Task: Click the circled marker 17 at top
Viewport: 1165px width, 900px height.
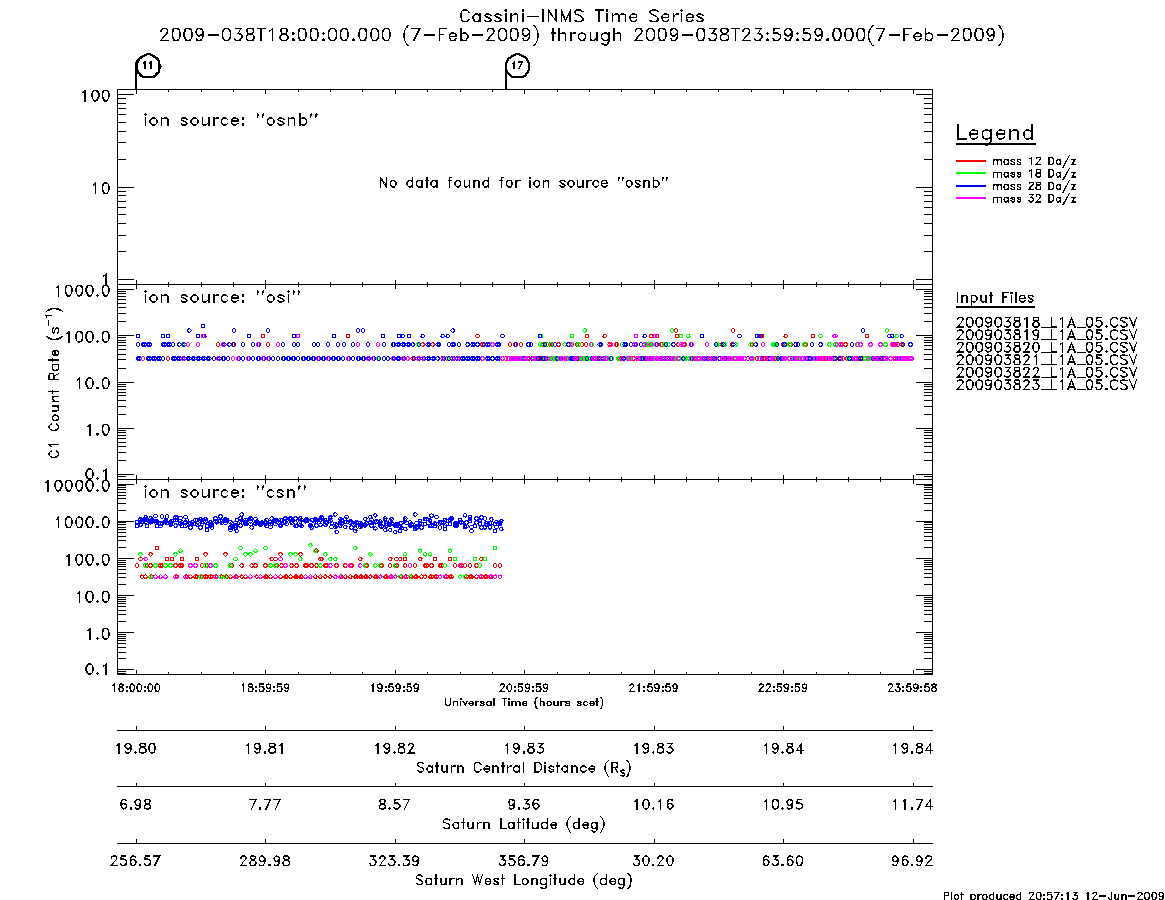Action: coord(518,66)
